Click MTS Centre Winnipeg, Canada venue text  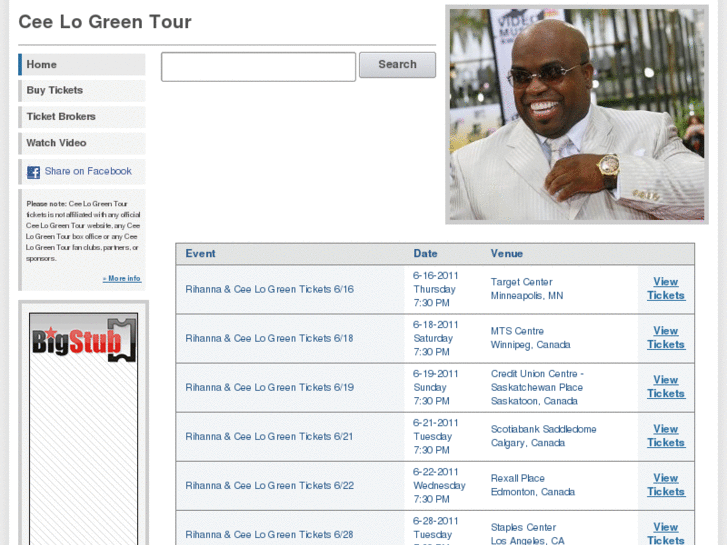point(530,338)
